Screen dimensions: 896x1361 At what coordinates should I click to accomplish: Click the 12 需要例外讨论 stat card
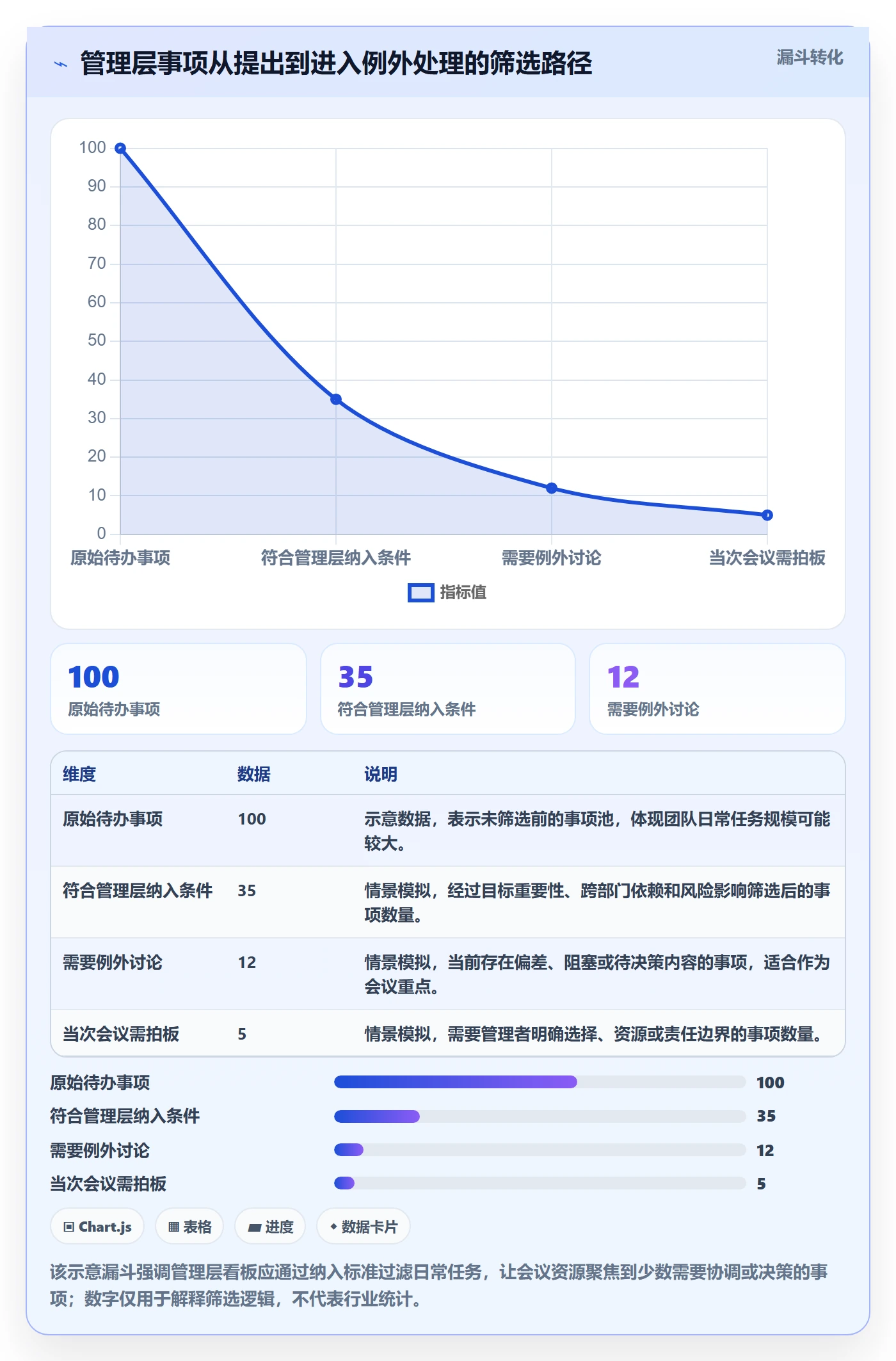coord(717,689)
